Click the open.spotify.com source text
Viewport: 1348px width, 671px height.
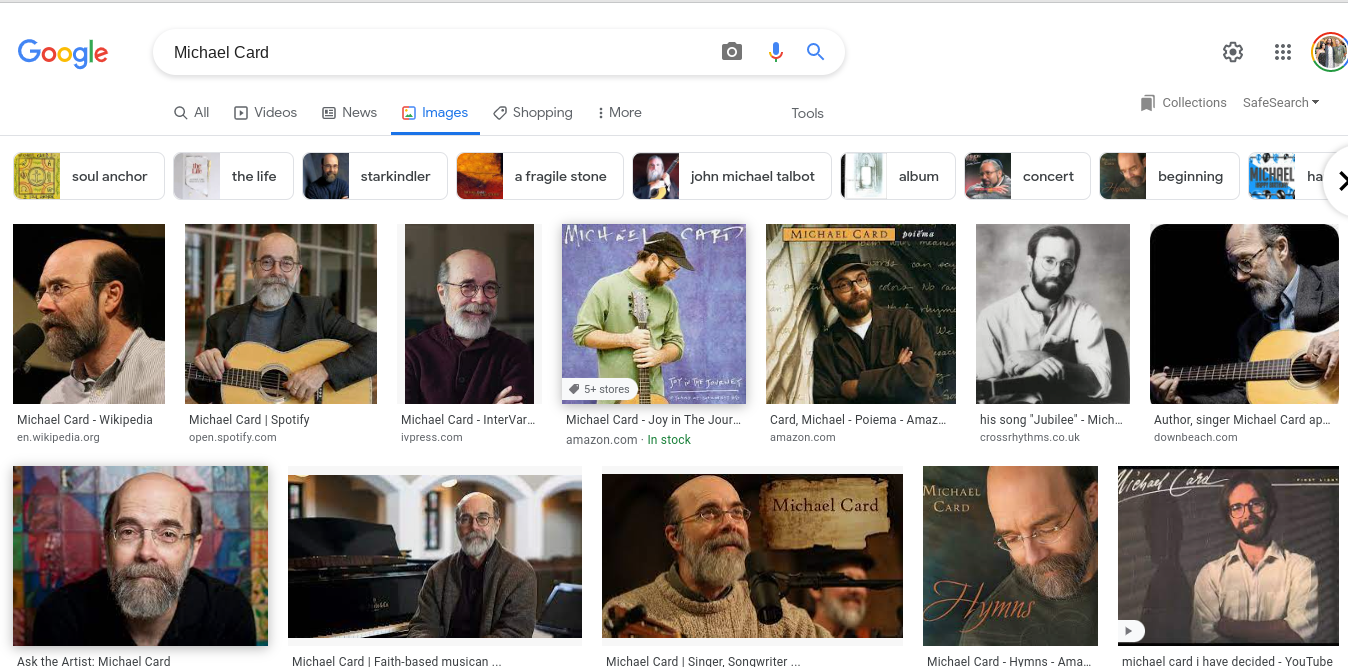point(235,438)
